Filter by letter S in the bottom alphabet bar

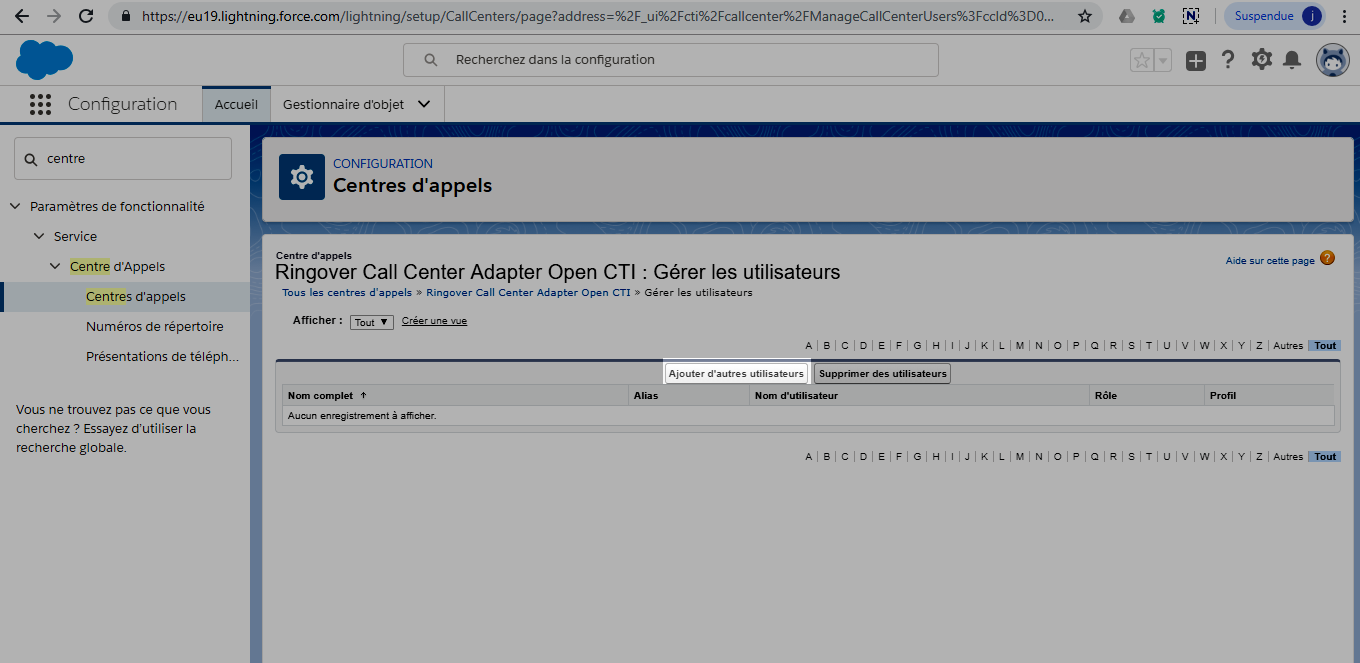click(1131, 457)
